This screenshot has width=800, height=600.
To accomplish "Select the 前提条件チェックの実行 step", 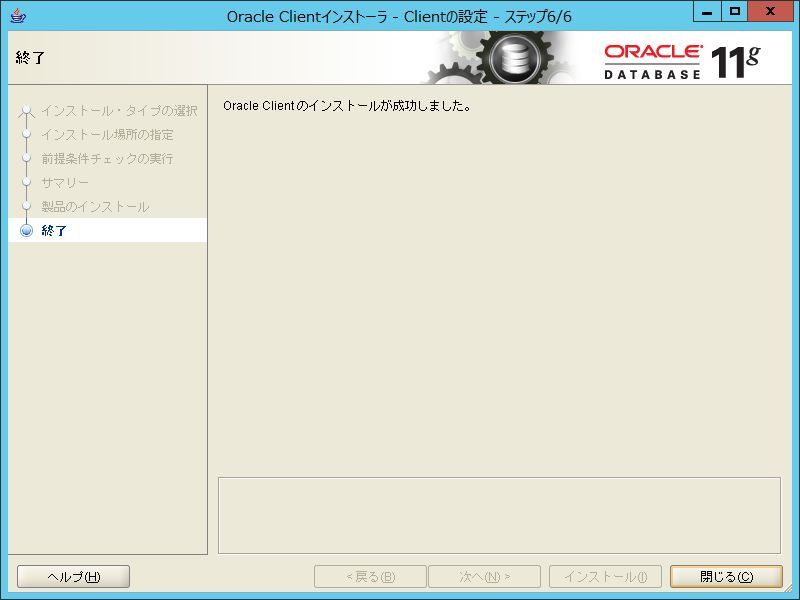I will coord(108,159).
